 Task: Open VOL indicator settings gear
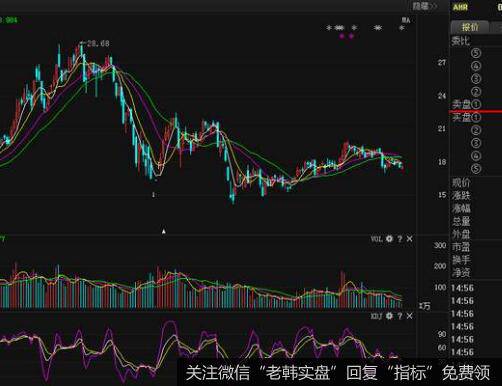click(389, 239)
